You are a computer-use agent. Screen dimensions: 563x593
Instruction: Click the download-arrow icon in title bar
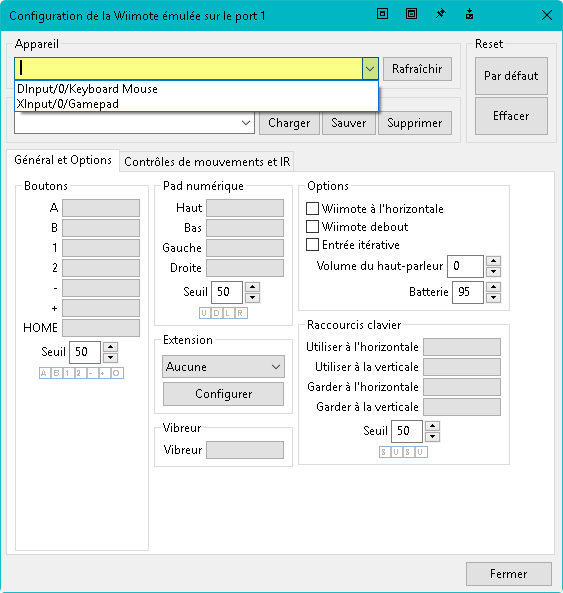pyautogui.click(x=469, y=15)
